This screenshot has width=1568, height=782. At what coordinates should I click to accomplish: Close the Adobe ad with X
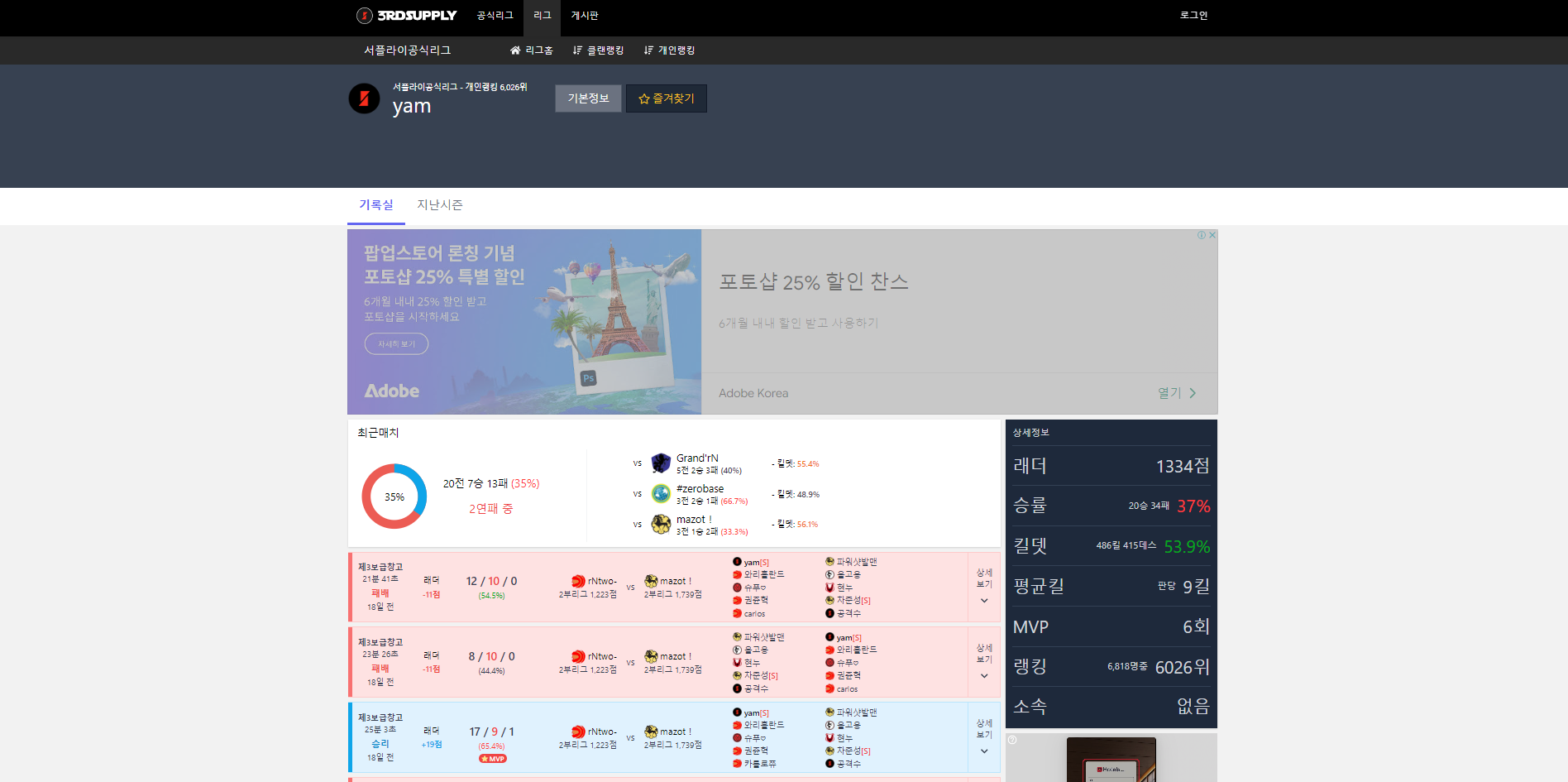point(1212,235)
